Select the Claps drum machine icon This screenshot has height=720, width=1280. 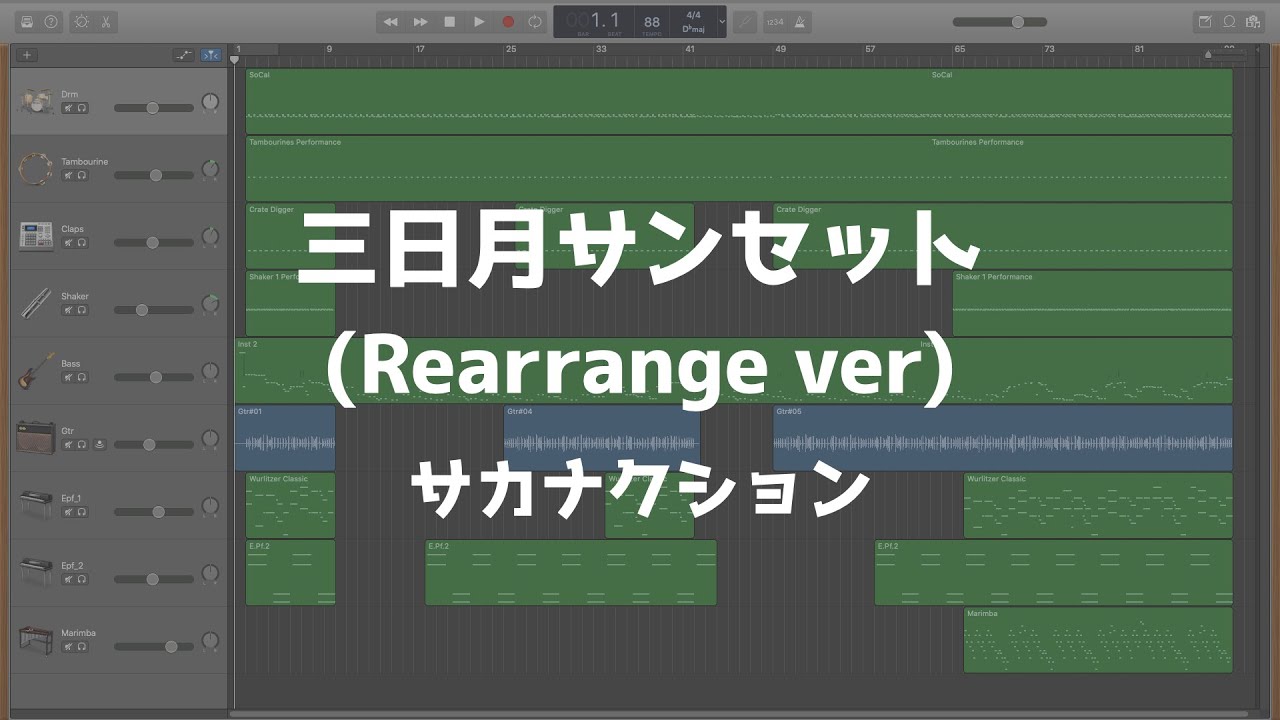pyautogui.click(x=36, y=236)
